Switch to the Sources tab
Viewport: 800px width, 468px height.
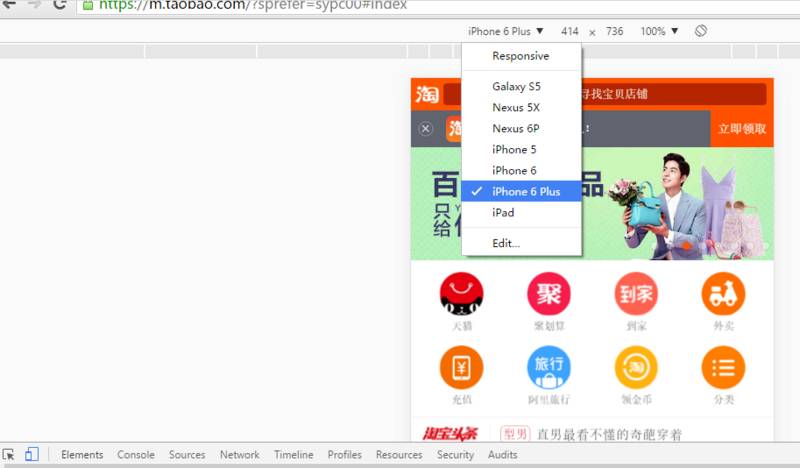pos(187,454)
